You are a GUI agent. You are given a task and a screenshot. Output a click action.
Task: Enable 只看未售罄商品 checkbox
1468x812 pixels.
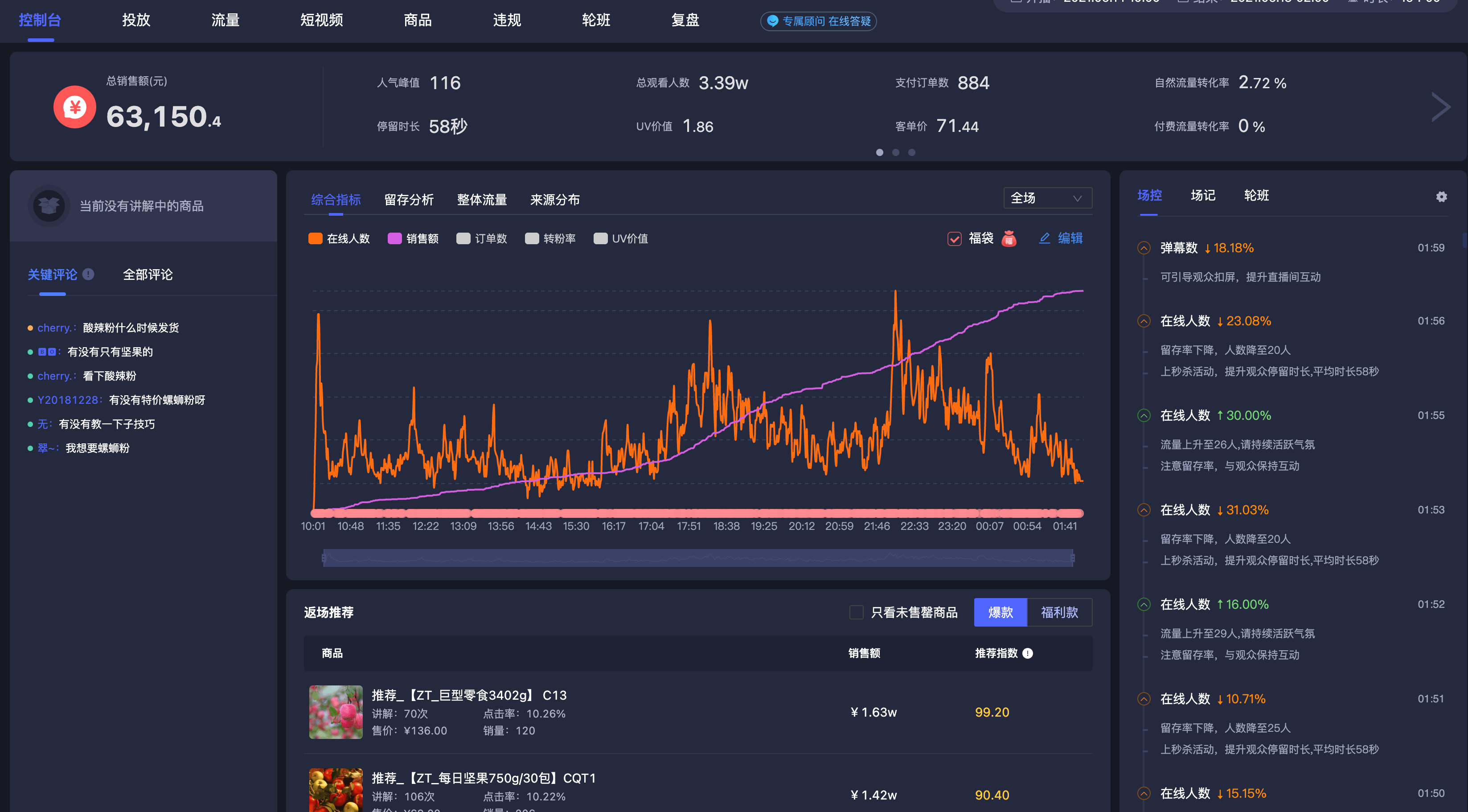click(856, 612)
